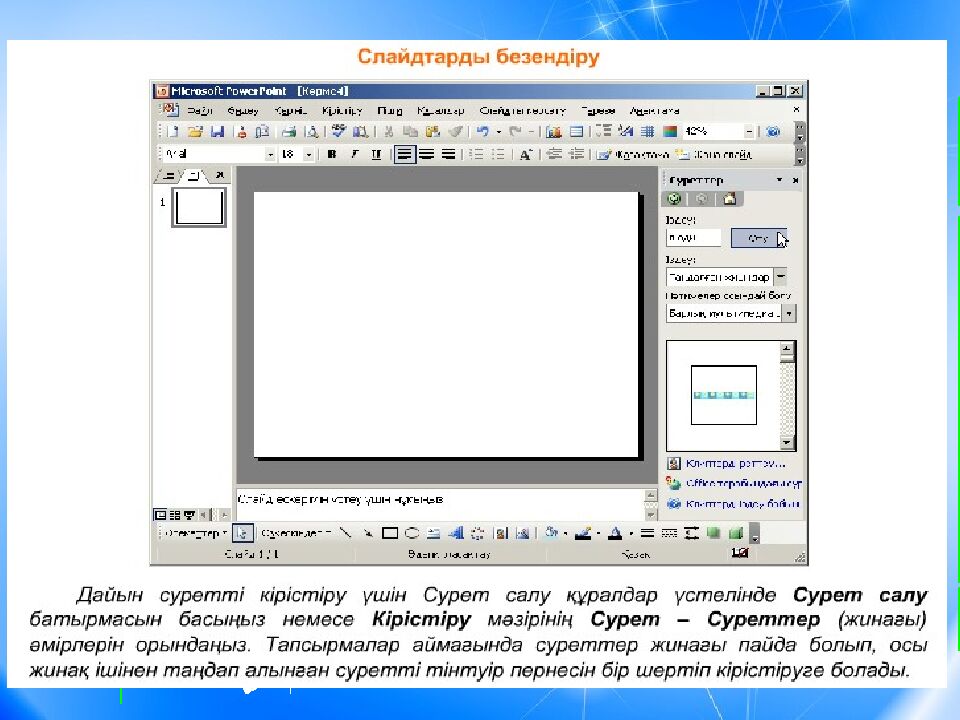Image resolution: width=960 pixels, height=720 pixels.
Task: Click the search button in the clip art pane
Action: coord(757,238)
